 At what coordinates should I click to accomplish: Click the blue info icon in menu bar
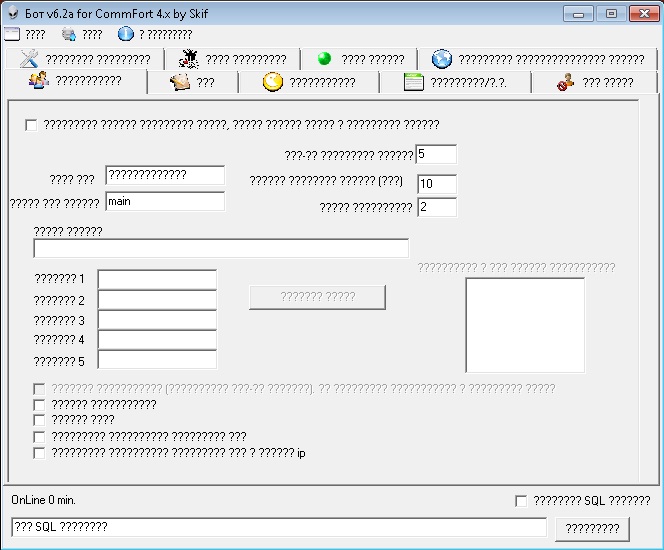[x=125, y=34]
